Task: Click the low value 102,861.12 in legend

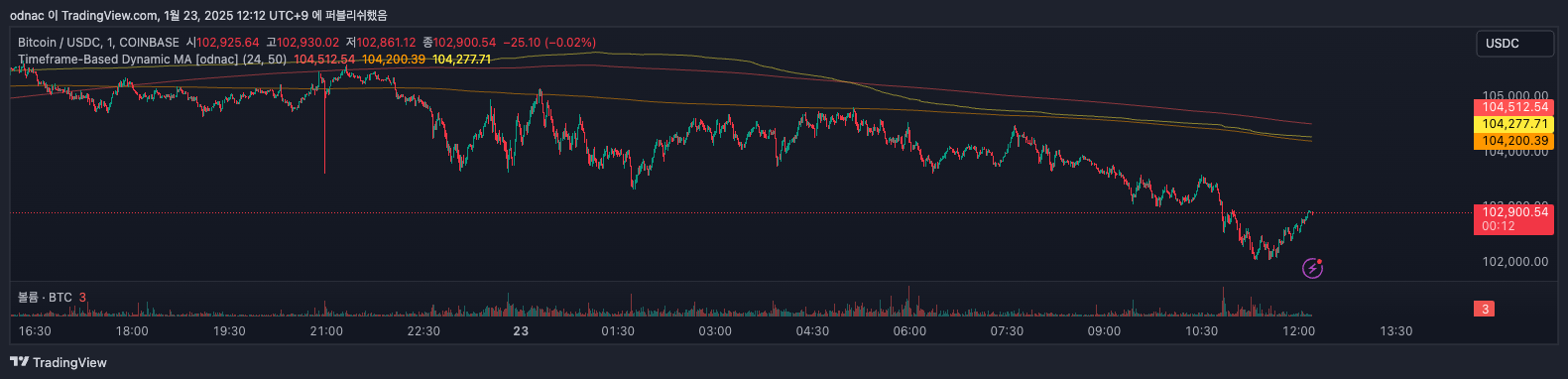Action: [x=387, y=43]
